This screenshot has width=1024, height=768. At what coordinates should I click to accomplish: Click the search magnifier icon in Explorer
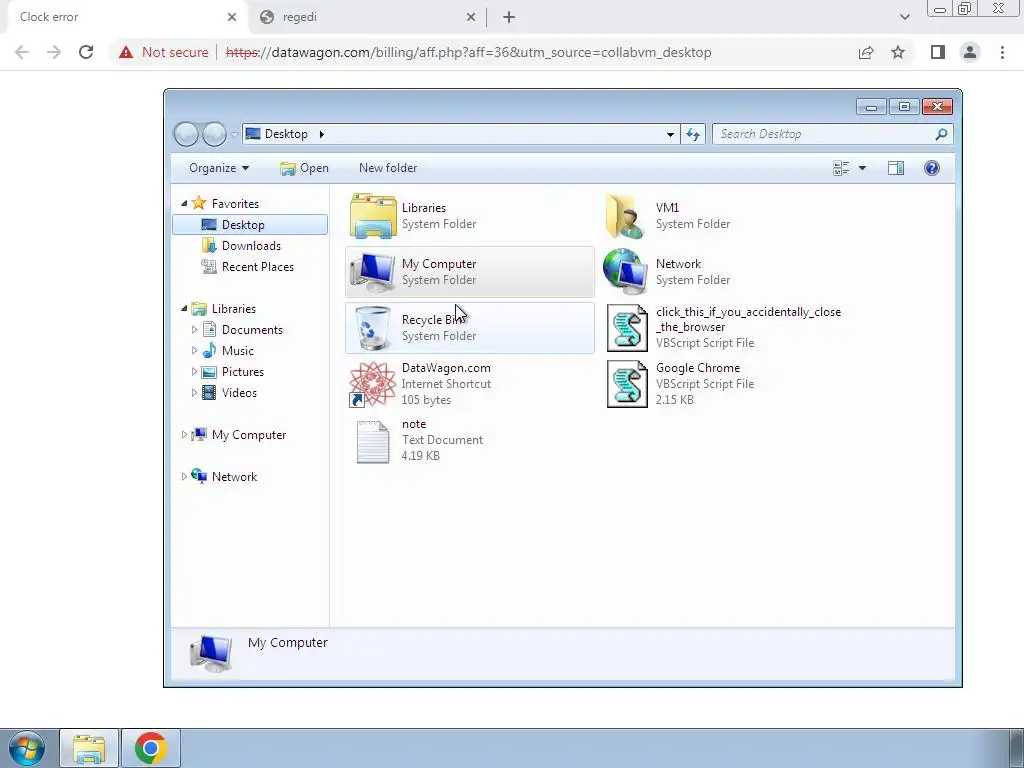click(941, 134)
